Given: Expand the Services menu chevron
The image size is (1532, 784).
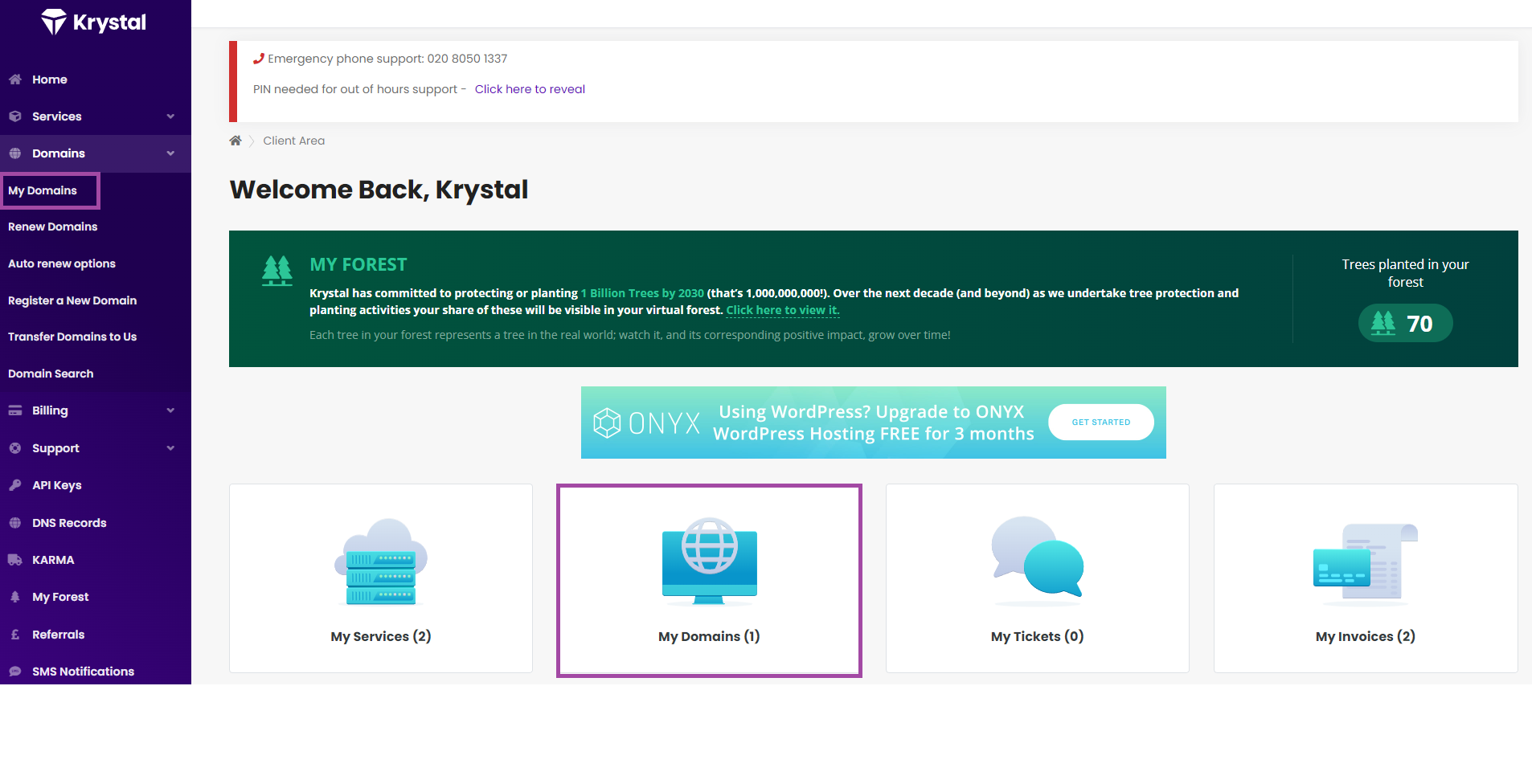Looking at the screenshot, I should coord(170,116).
